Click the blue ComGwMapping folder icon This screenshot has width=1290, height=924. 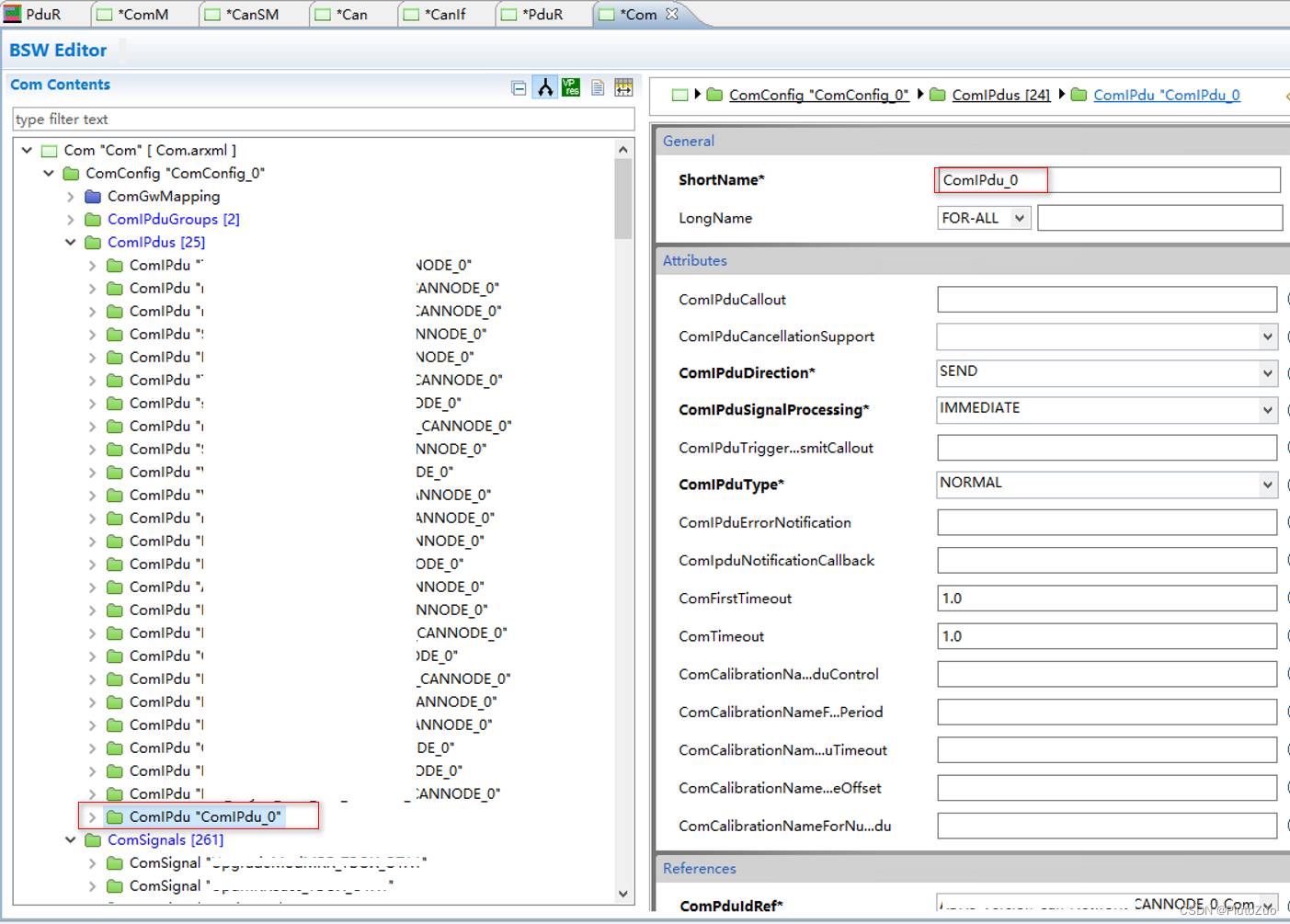pos(93,197)
